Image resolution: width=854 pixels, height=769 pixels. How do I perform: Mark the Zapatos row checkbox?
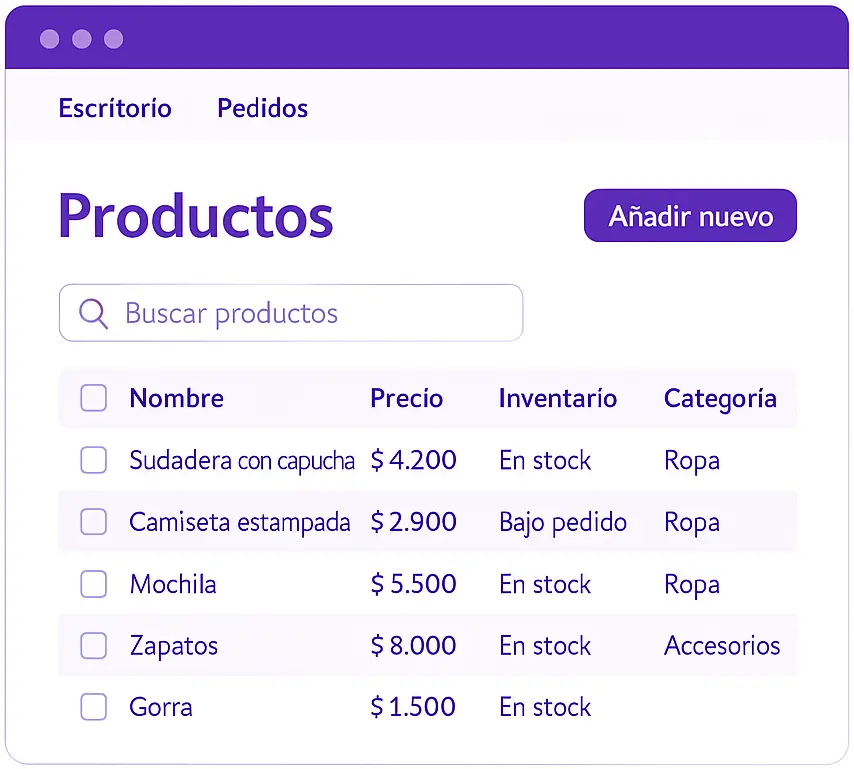tap(93, 646)
